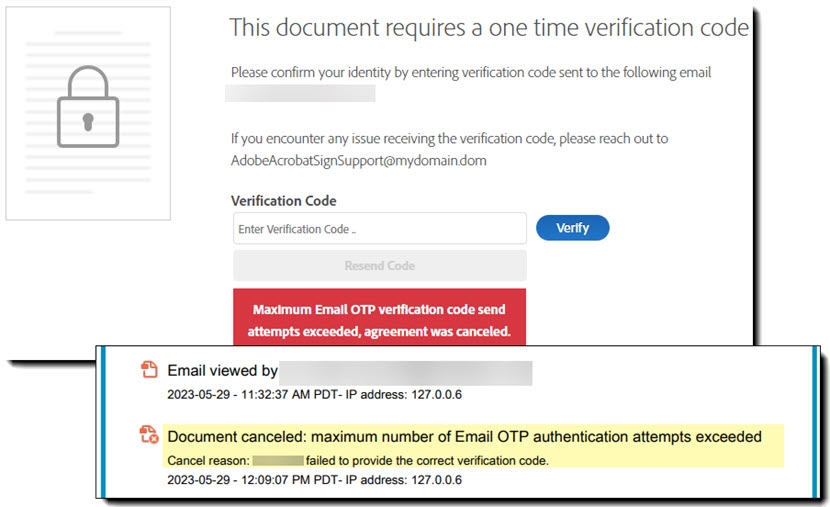Click the Email viewed event icon
Image resolution: width=830 pixels, height=507 pixels.
coord(149,371)
